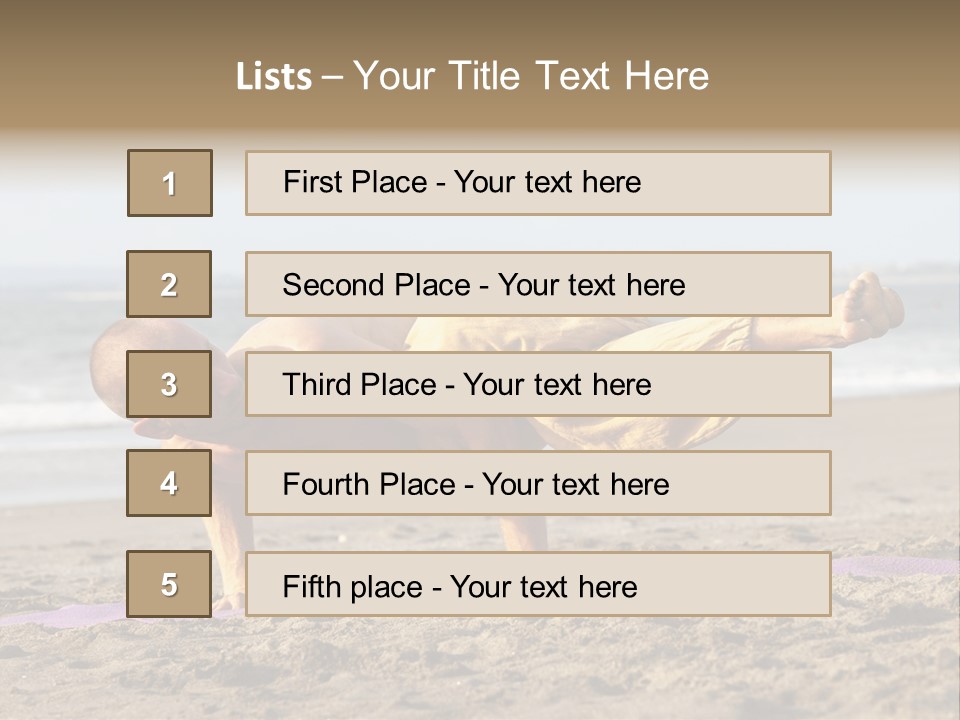Click the words Title Text Here

point(579,76)
